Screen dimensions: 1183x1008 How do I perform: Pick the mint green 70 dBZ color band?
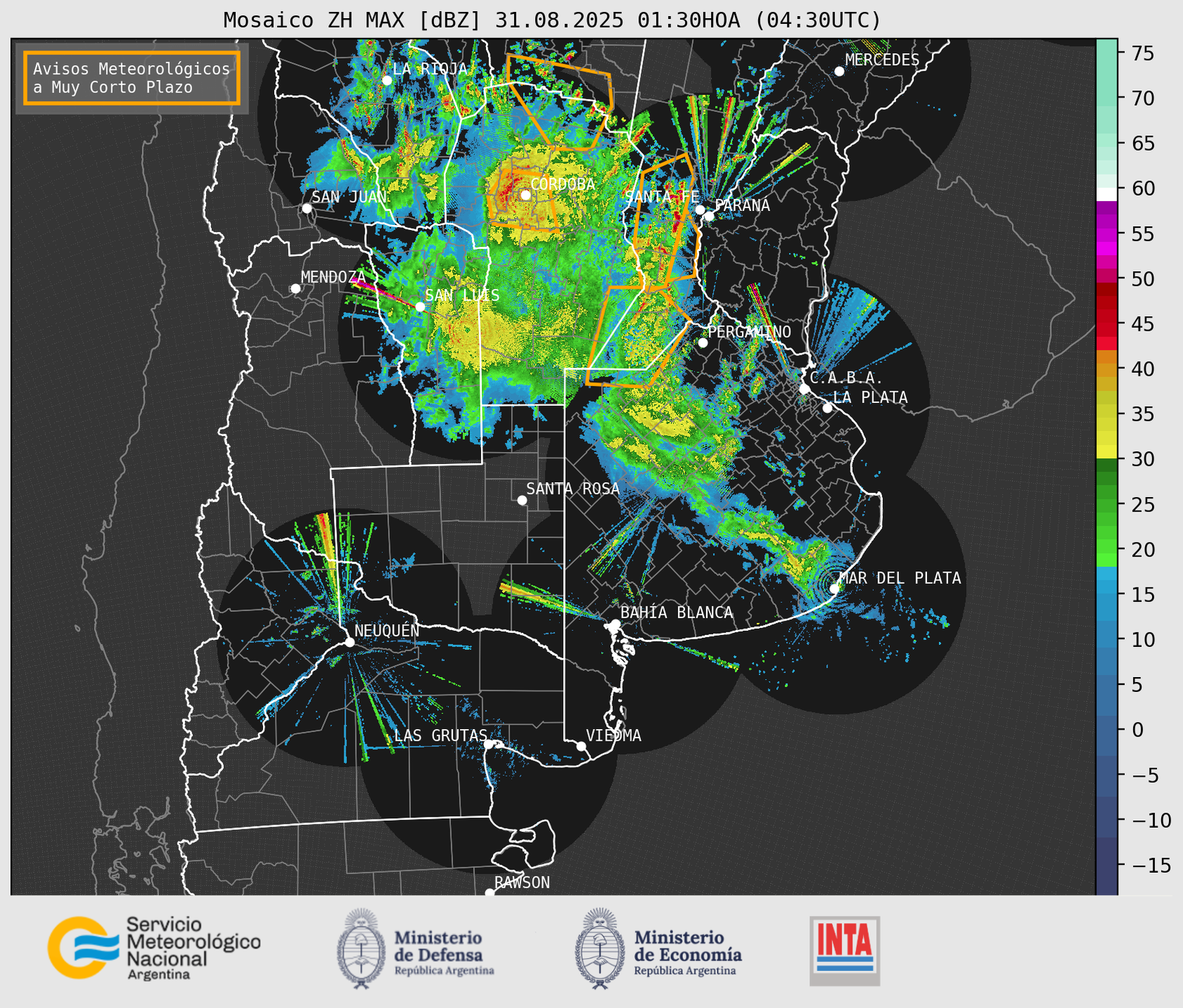(1107, 98)
